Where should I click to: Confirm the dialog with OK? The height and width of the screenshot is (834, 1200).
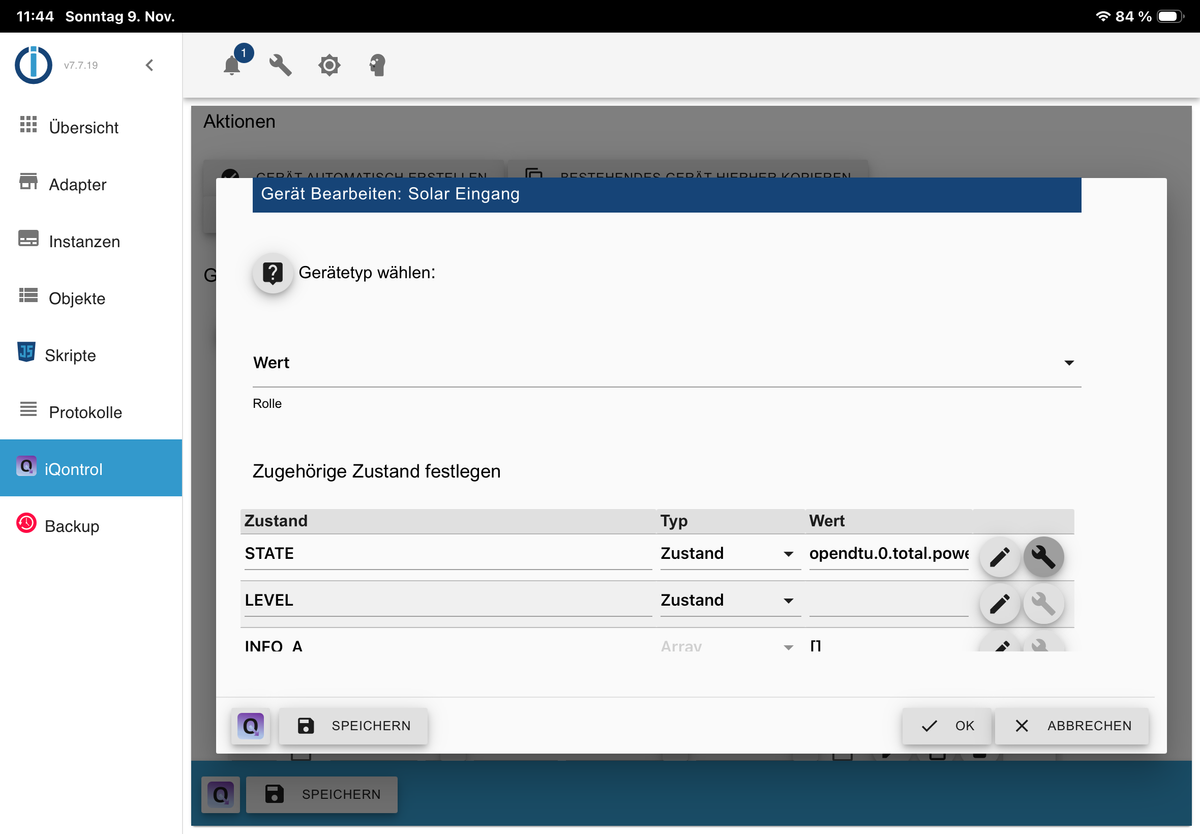[947, 726]
